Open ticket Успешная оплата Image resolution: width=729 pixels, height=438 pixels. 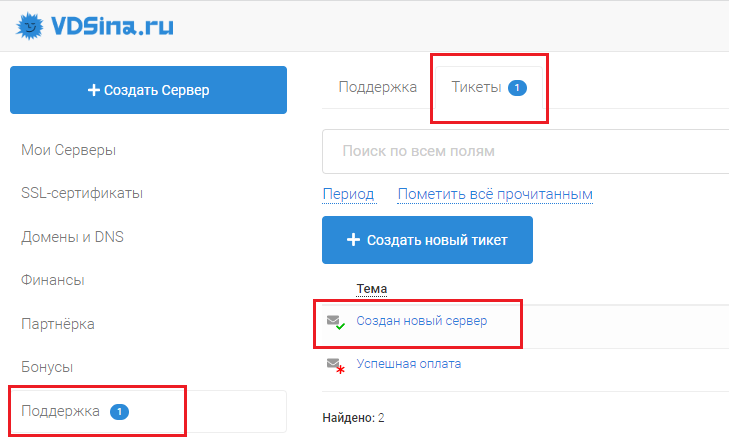[x=409, y=364]
